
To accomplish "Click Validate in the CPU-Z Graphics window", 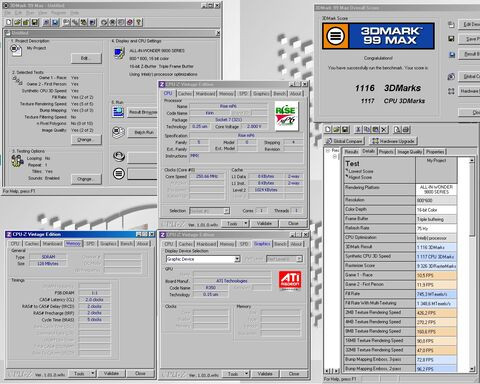I will point(265,374).
